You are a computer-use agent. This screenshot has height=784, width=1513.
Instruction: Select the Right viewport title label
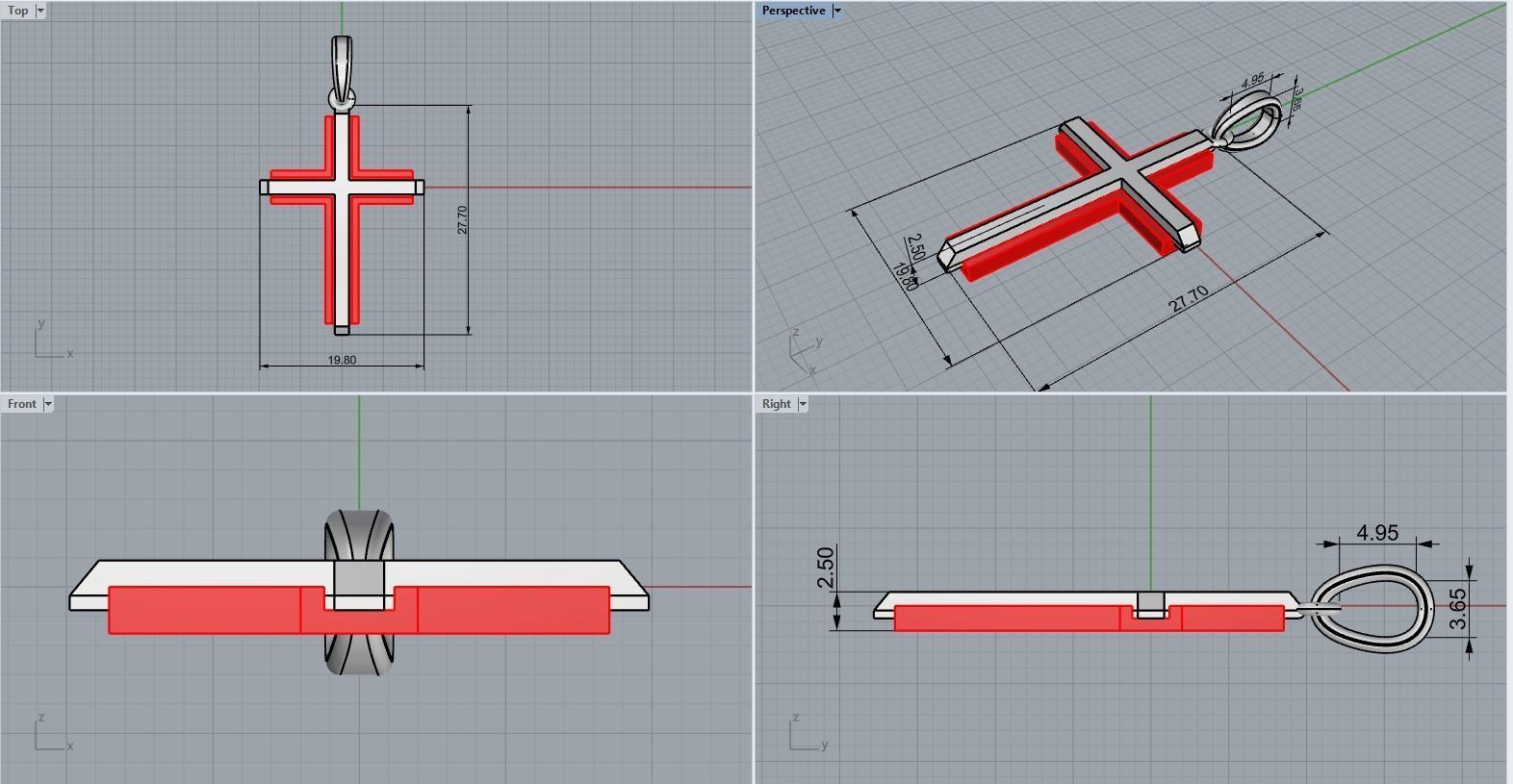pos(777,404)
